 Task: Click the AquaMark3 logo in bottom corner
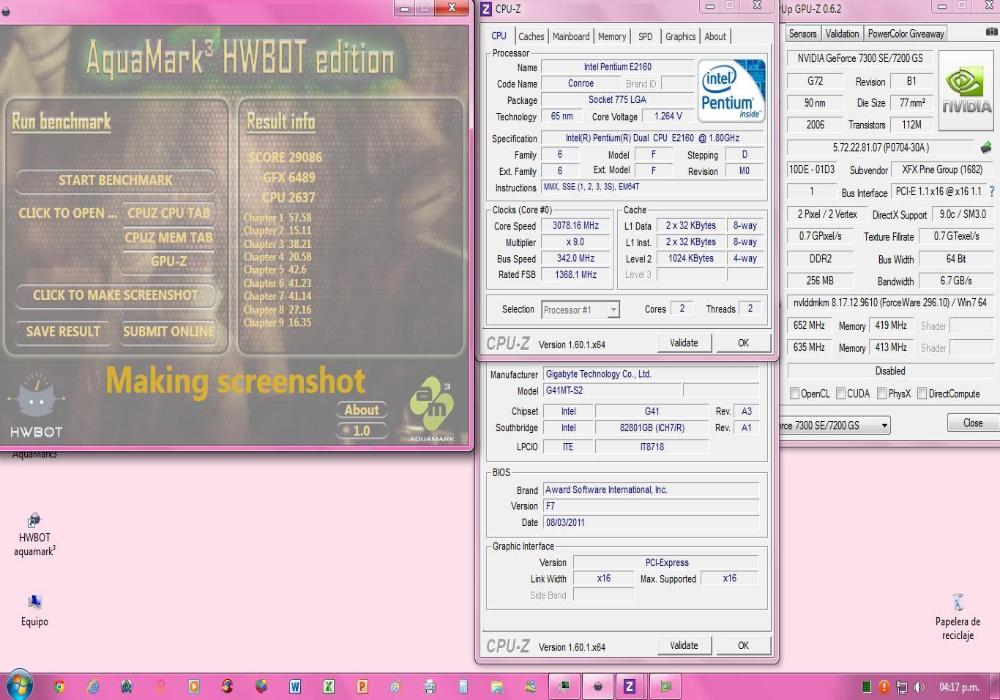432,408
